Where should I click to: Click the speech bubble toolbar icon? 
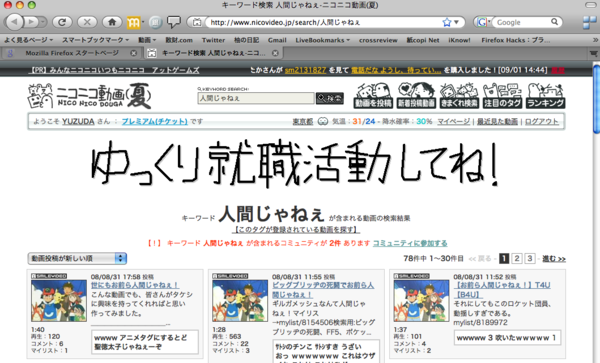tap(174, 22)
